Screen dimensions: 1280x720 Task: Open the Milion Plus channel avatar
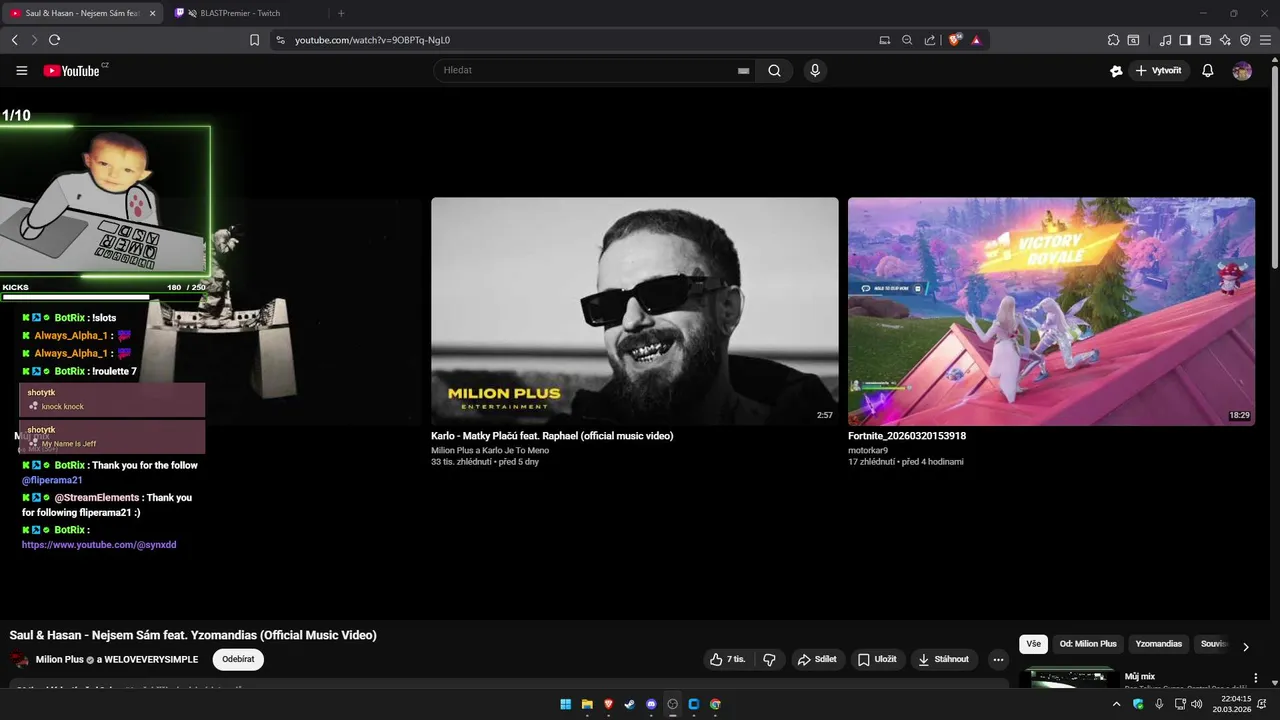click(x=20, y=659)
